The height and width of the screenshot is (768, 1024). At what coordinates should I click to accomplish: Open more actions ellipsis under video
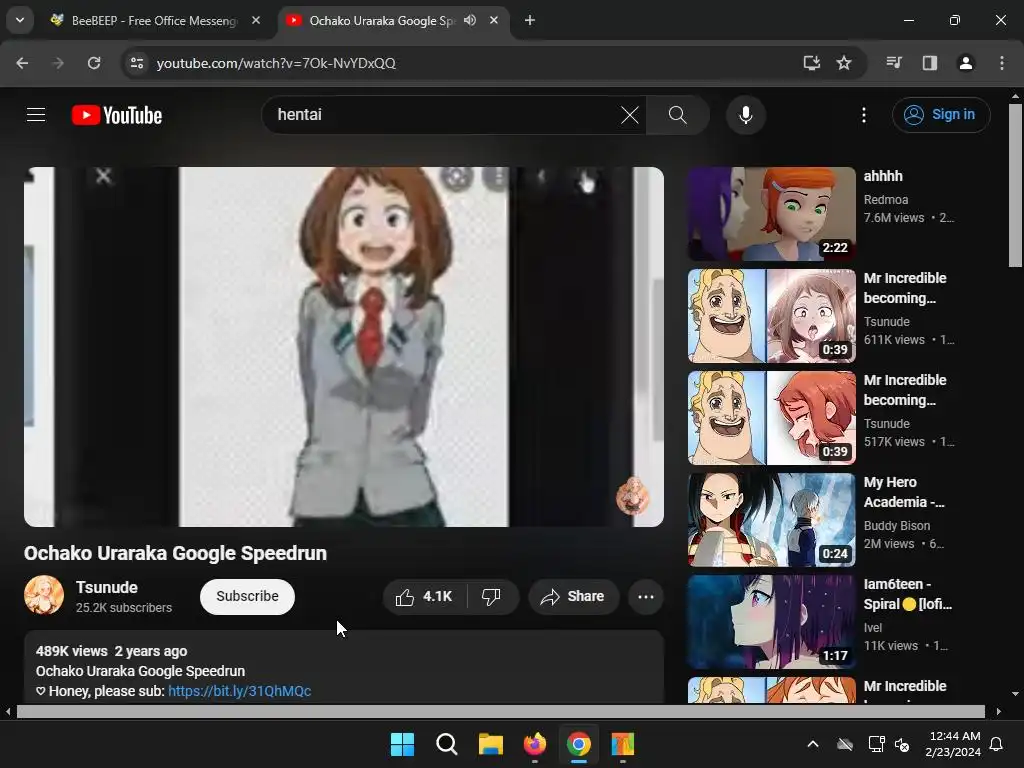point(645,596)
